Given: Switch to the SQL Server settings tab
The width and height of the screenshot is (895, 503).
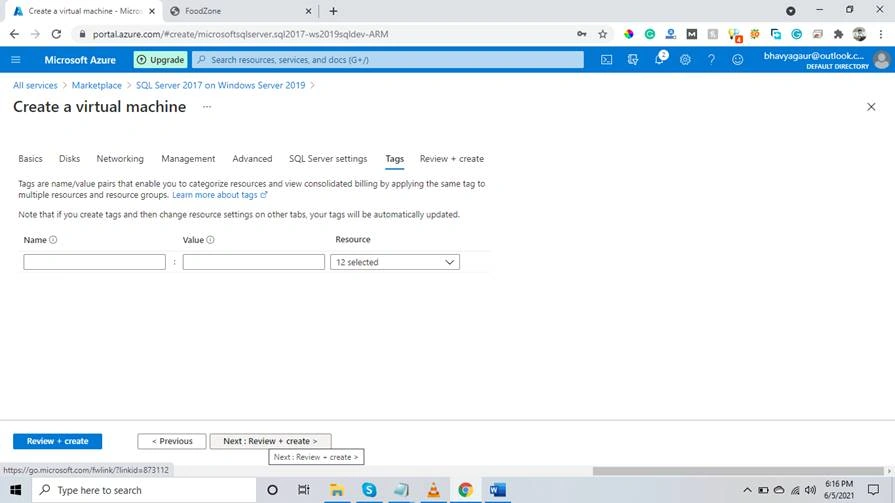Looking at the screenshot, I should (328, 159).
